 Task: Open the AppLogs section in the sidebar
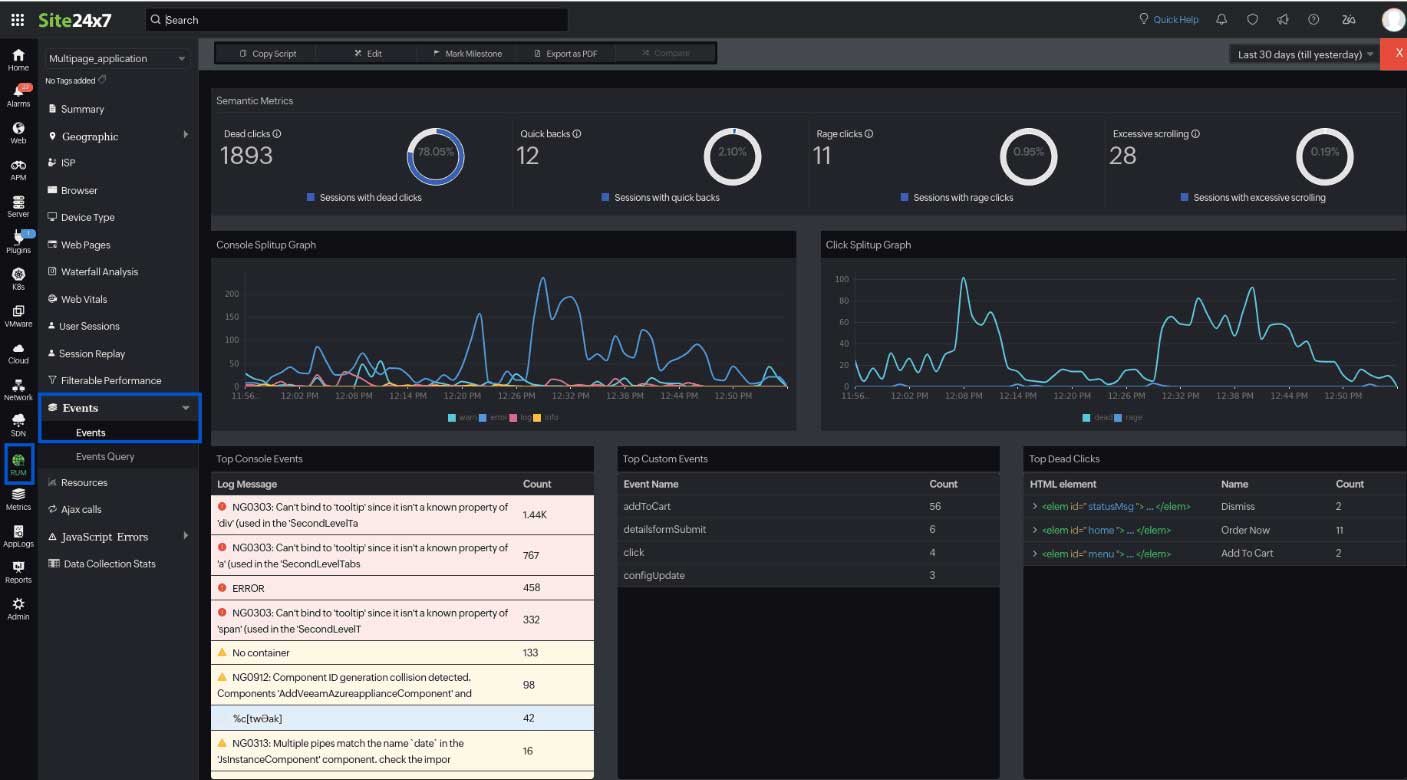tap(17, 537)
